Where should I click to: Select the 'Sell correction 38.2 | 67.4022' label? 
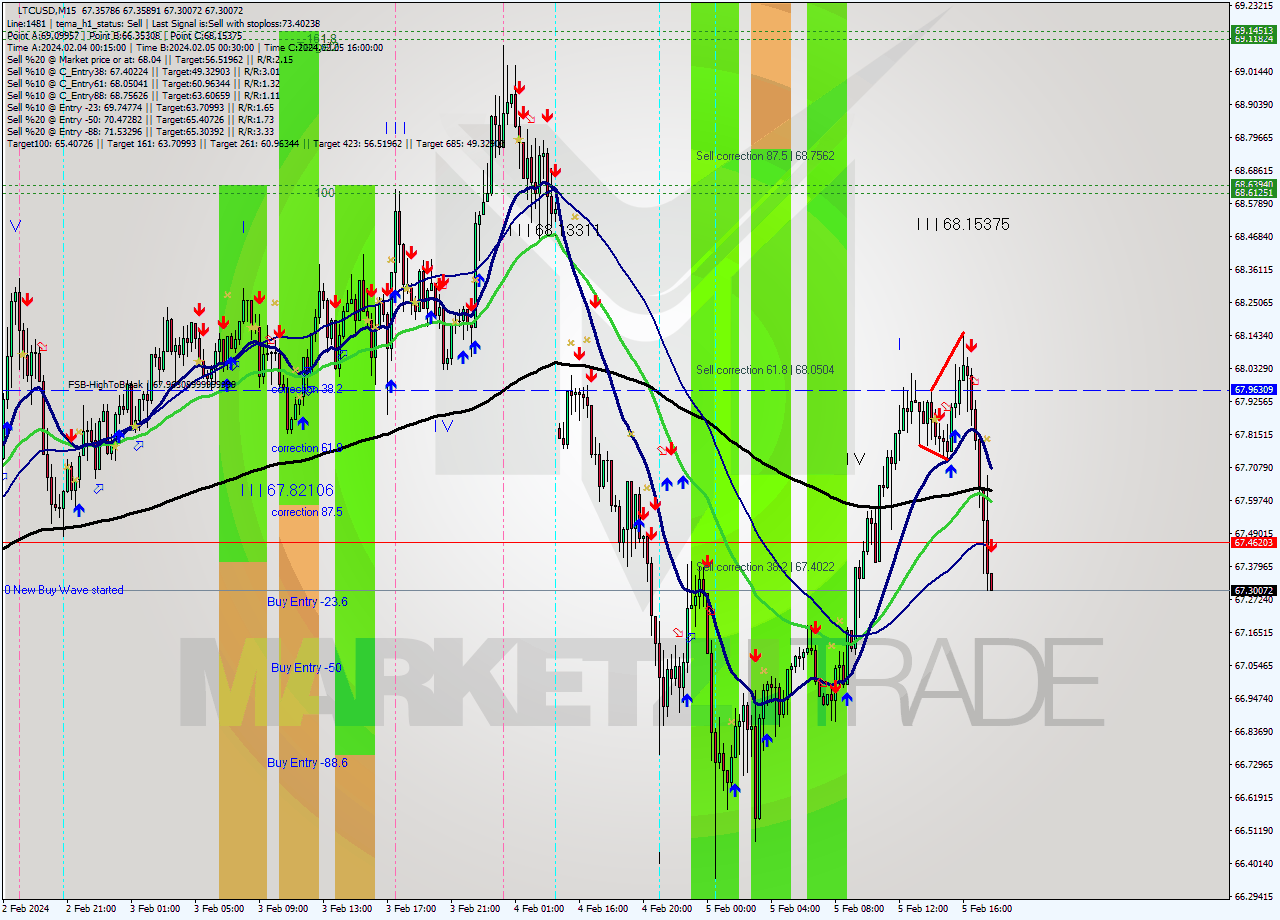click(765, 567)
